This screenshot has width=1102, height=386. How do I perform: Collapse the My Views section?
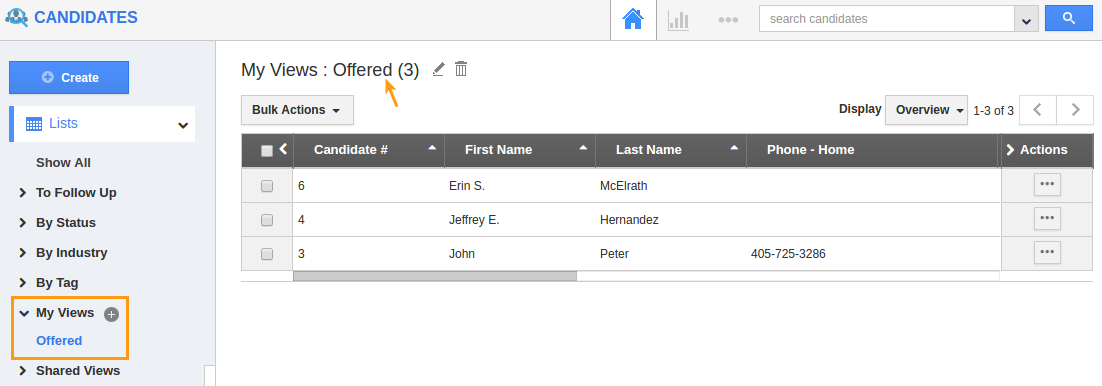[x=23, y=314]
